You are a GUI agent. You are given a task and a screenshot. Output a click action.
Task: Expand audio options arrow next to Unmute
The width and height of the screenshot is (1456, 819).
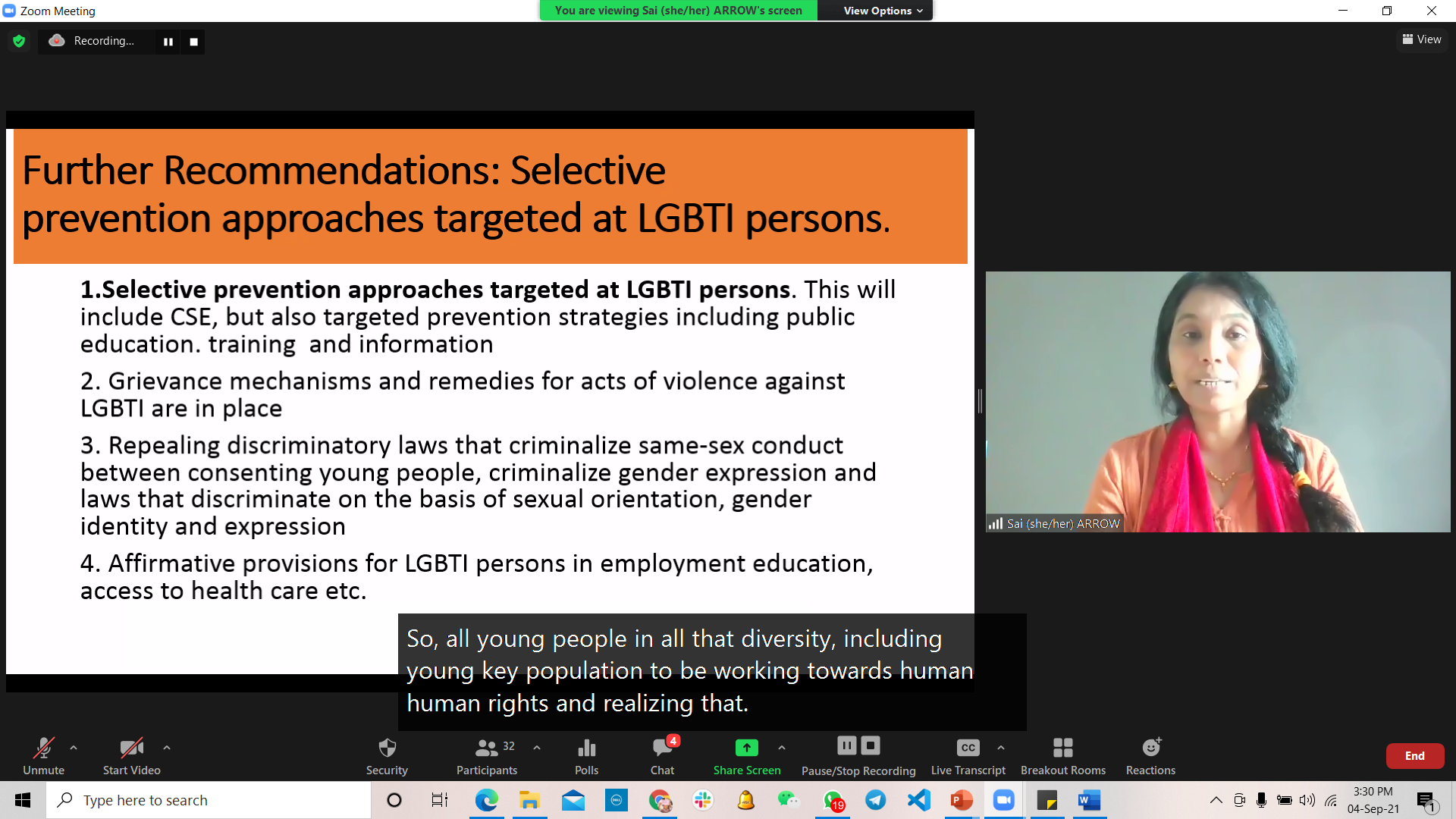coord(74,748)
